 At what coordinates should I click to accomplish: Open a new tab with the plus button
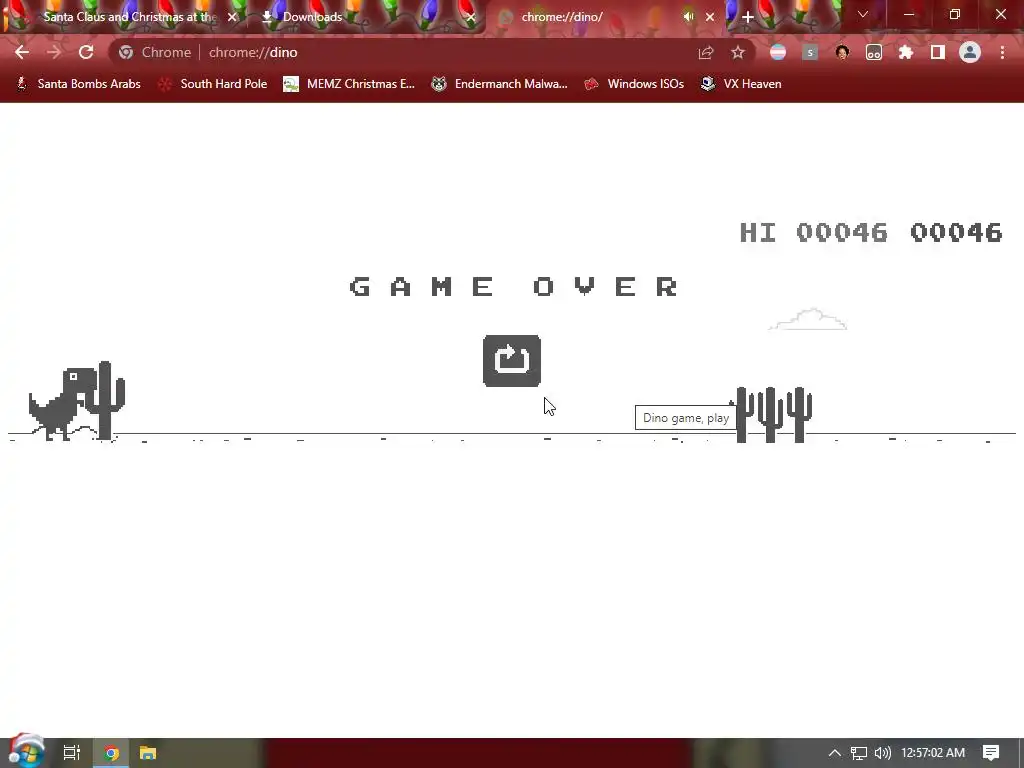(x=748, y=17)
